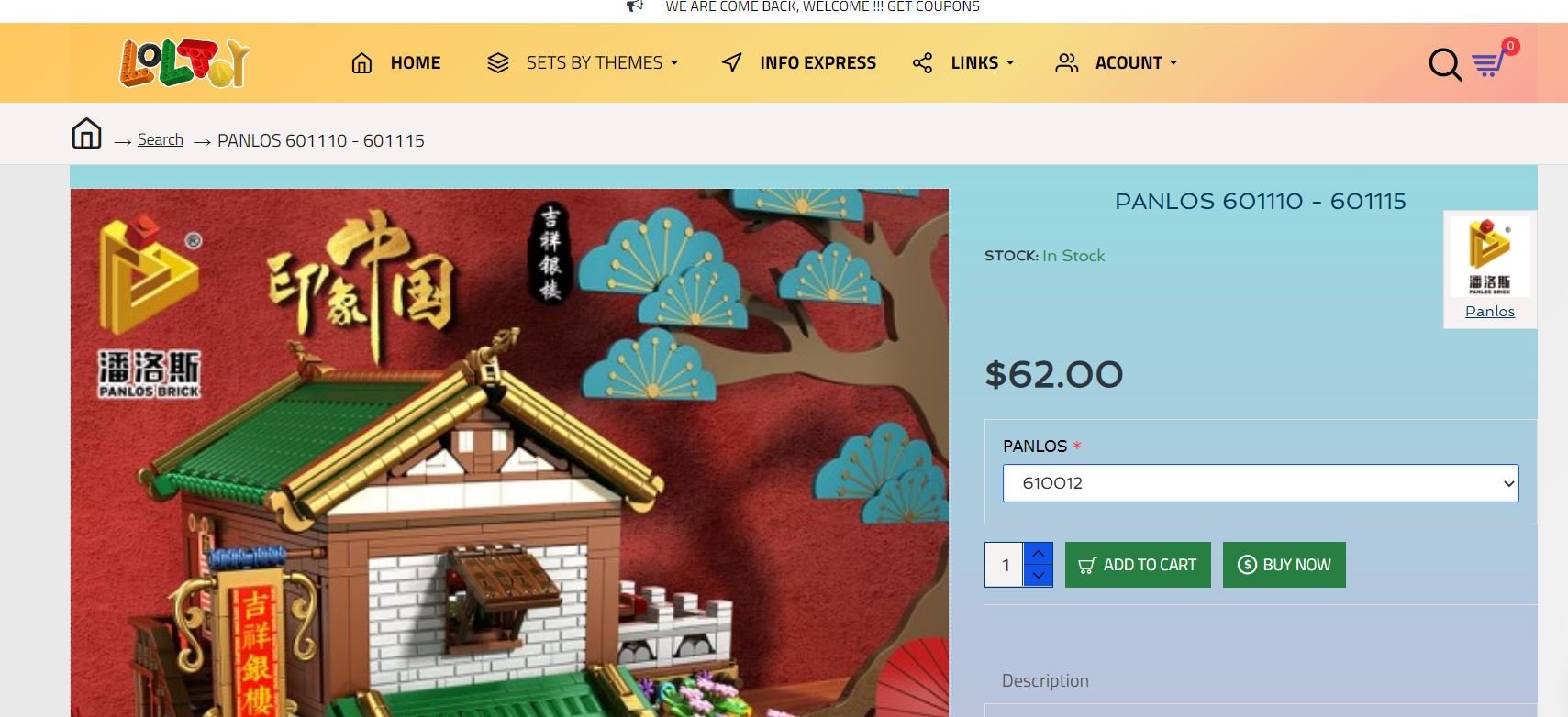Open the search magnifier icon
The width and height of the screenshot is (1568, 717).
1445,64
